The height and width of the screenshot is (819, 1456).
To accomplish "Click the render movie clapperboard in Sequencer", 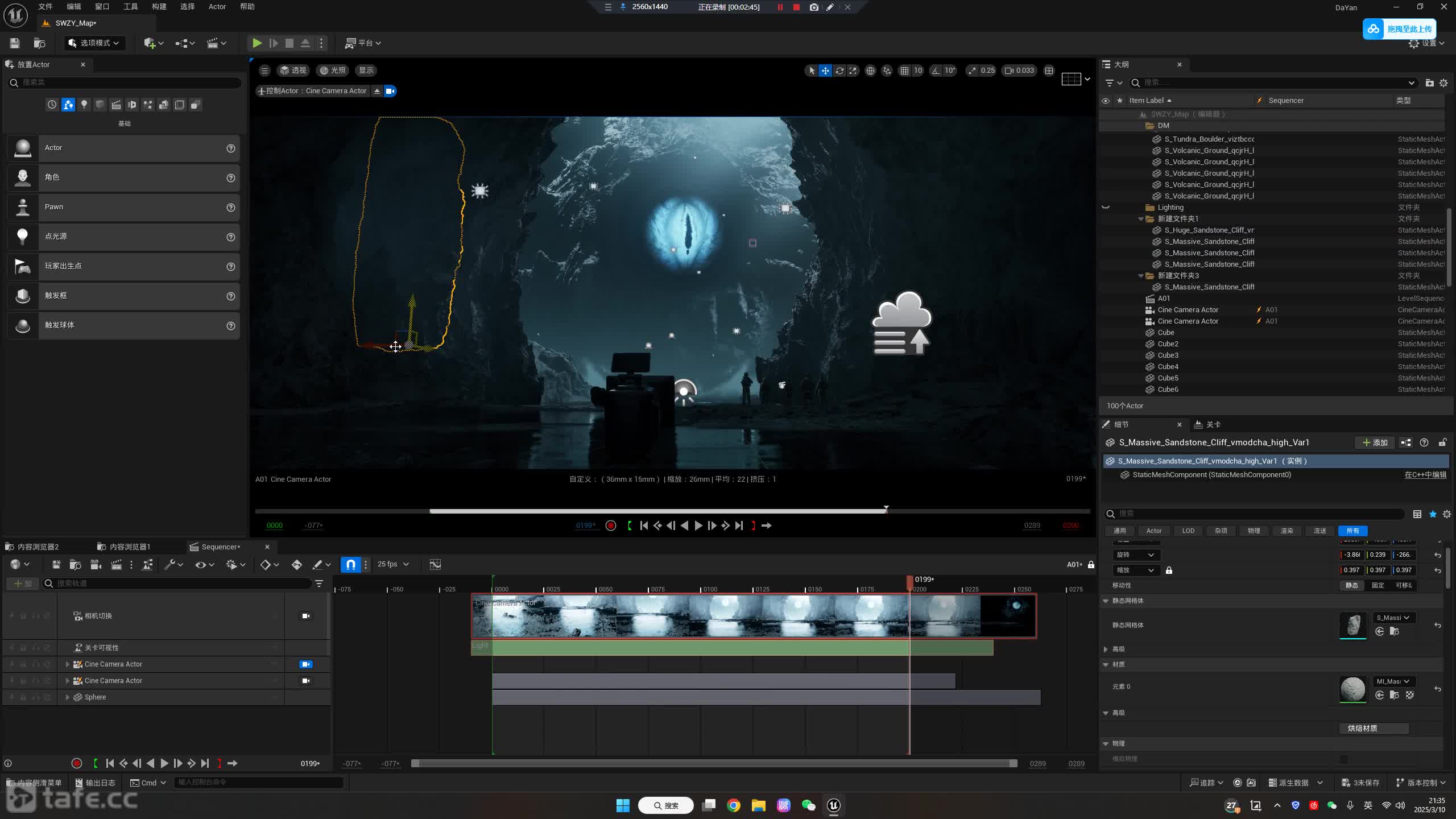I will click(x=117, y=565).
